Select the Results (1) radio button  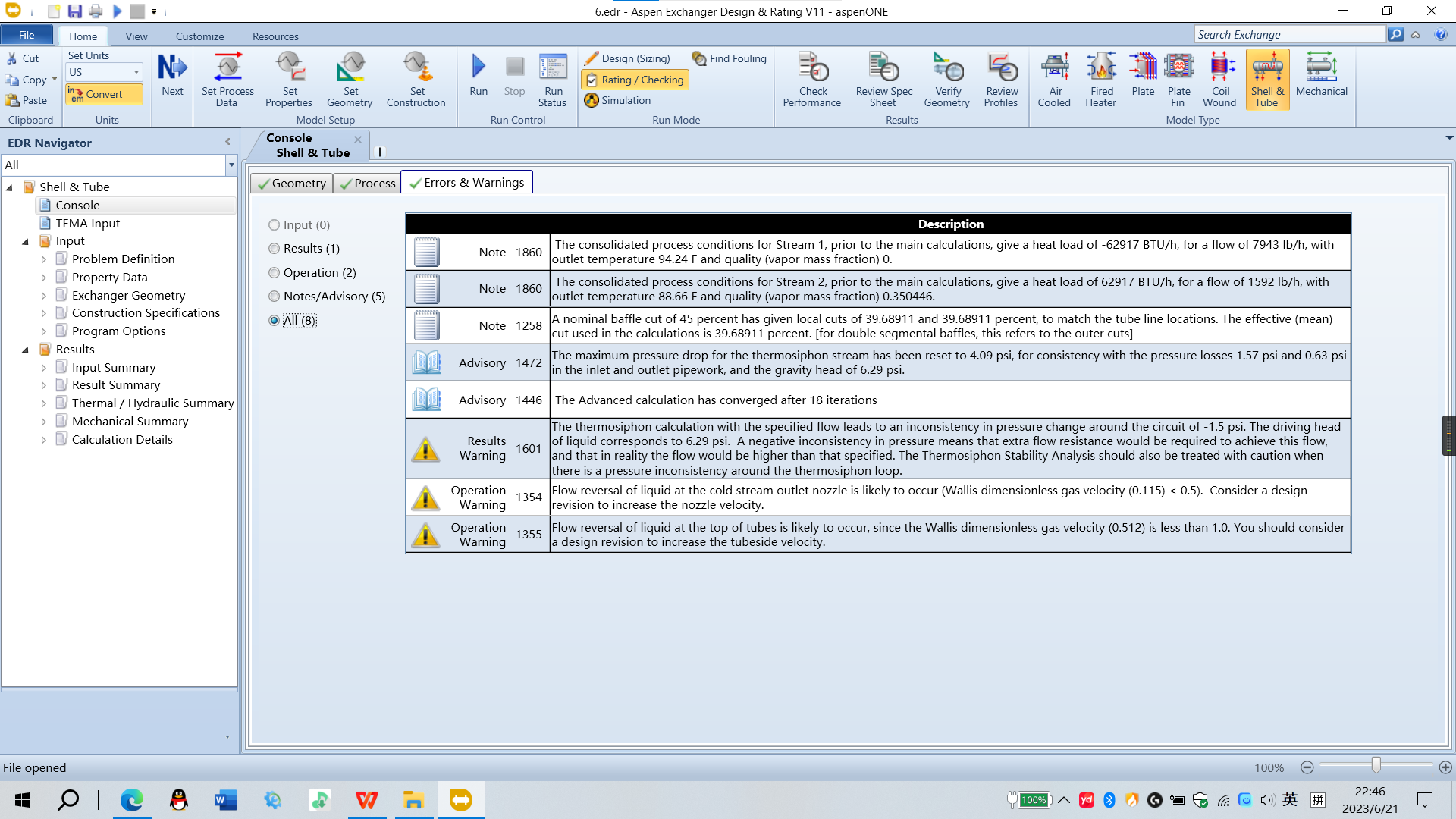(x=274, y=249)
